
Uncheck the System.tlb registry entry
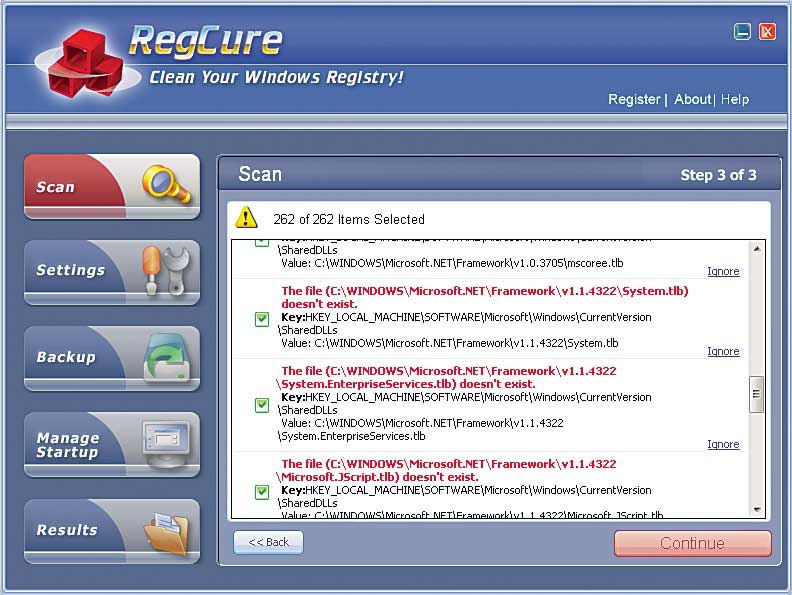(262, 319)
